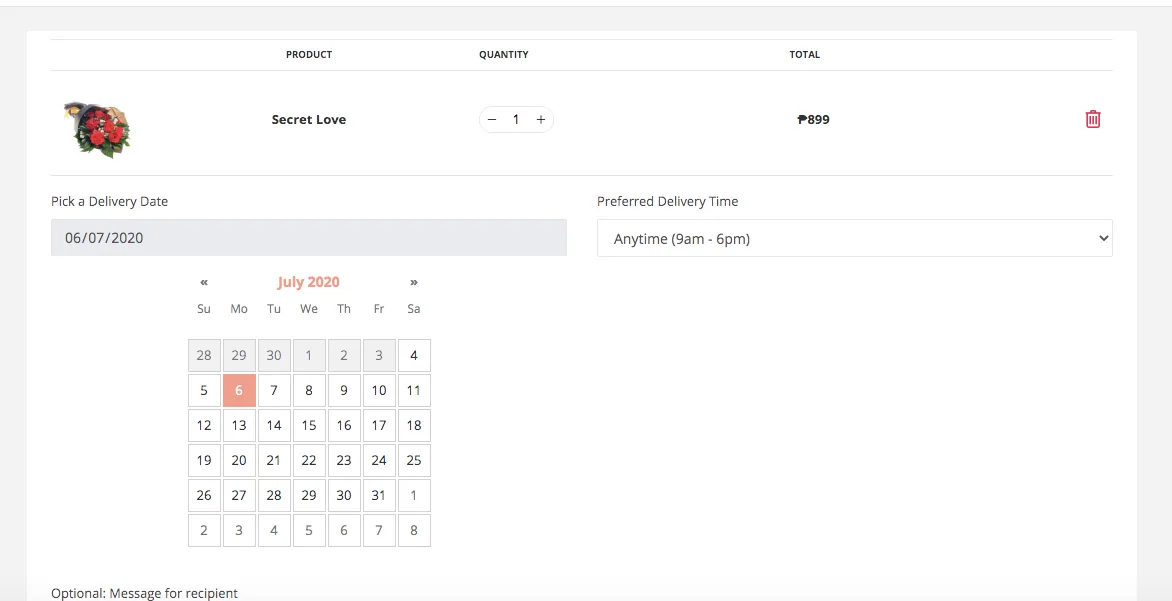
Task: Pick July 25 date cell
Action: [414, 460]
